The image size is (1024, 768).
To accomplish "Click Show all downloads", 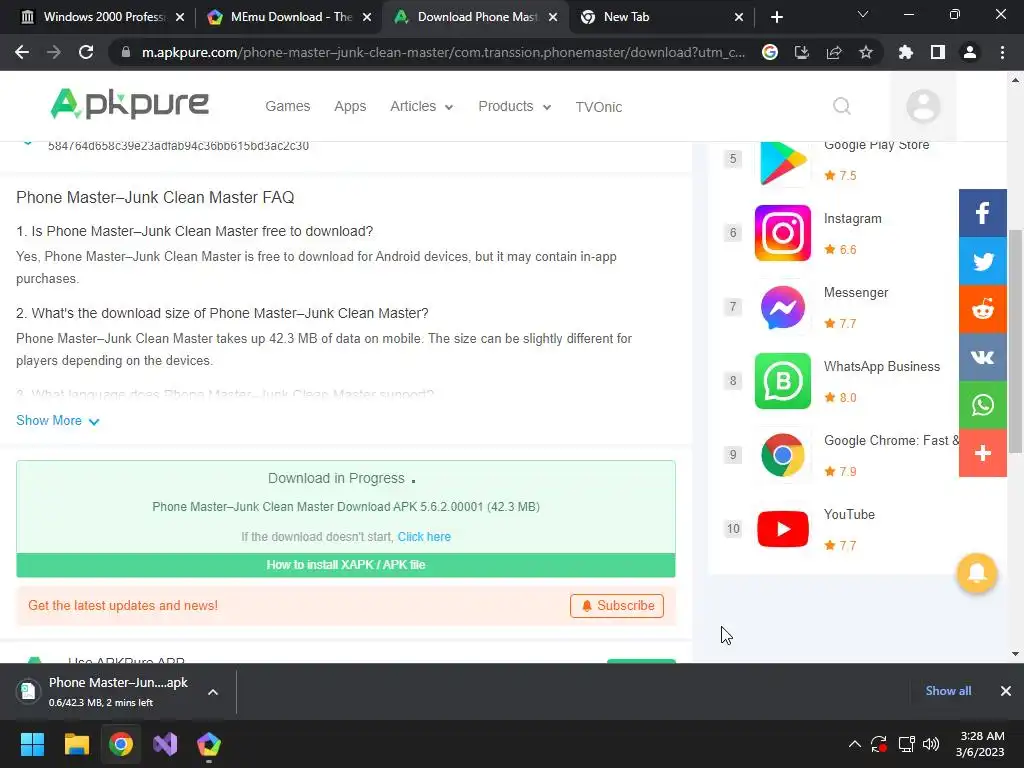I will pos(948,691).
